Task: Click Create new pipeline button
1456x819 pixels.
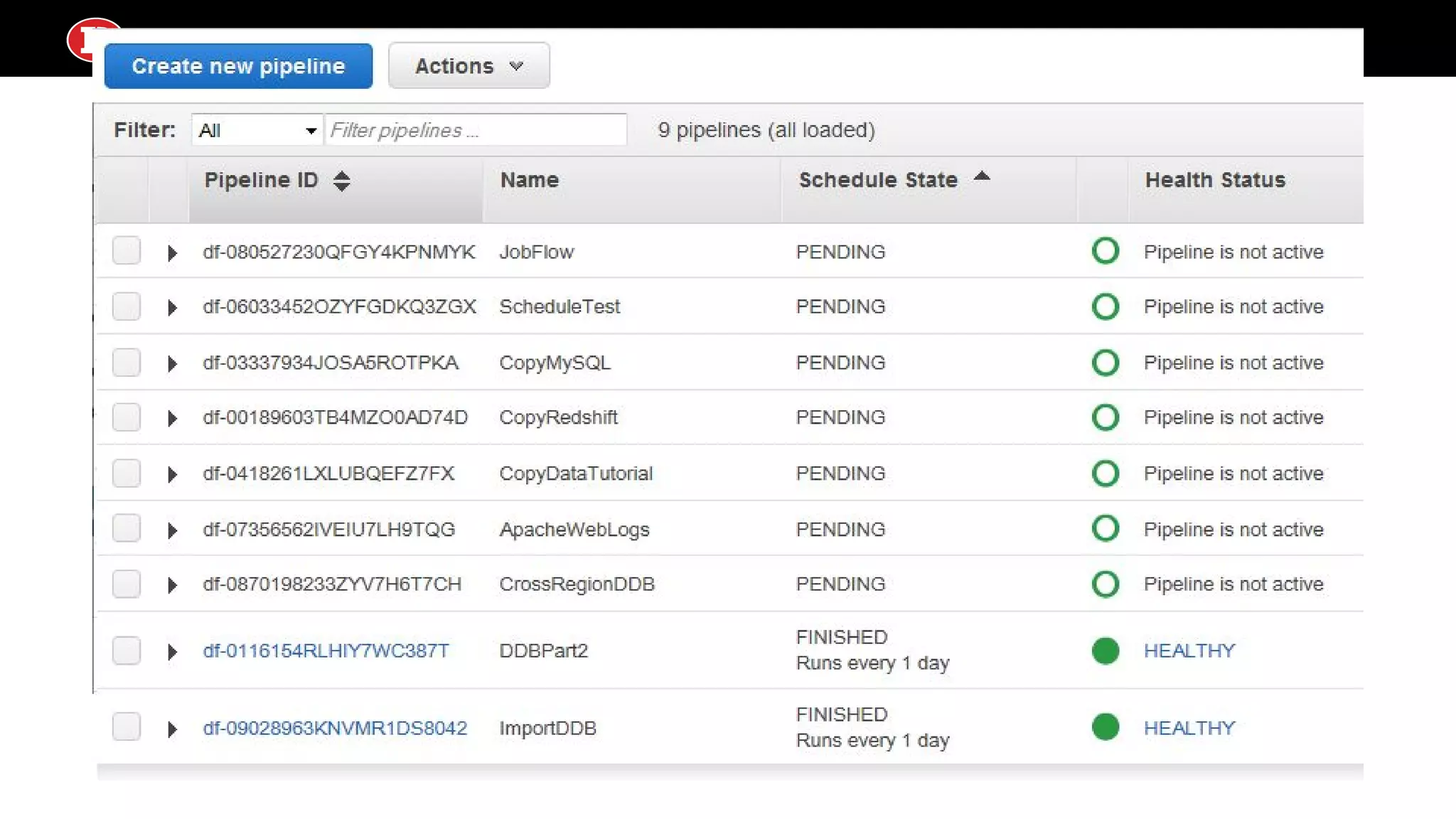Action: point(238,66)
